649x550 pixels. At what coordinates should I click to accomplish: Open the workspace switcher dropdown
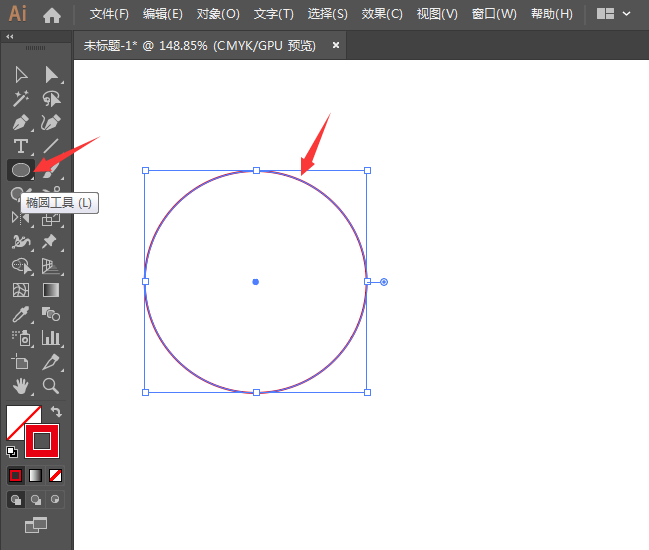pyautogui.click(x=615, y=14)
